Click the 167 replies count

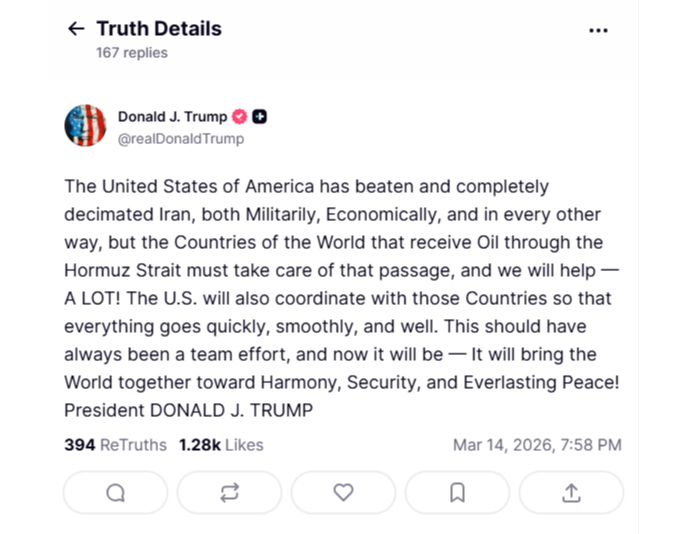(131, 53)
